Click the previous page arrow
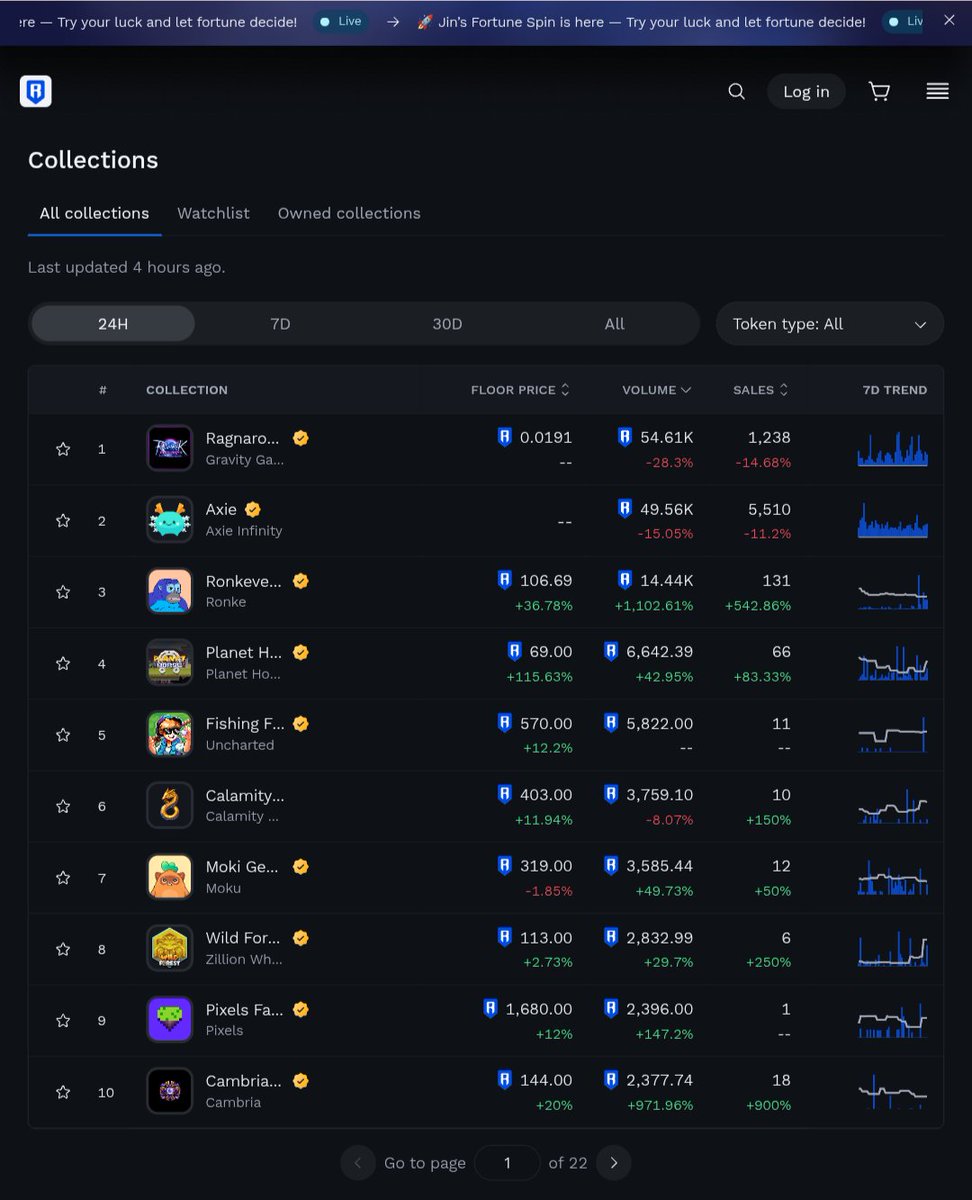Screen dimensions: 972x1200 358,1163
